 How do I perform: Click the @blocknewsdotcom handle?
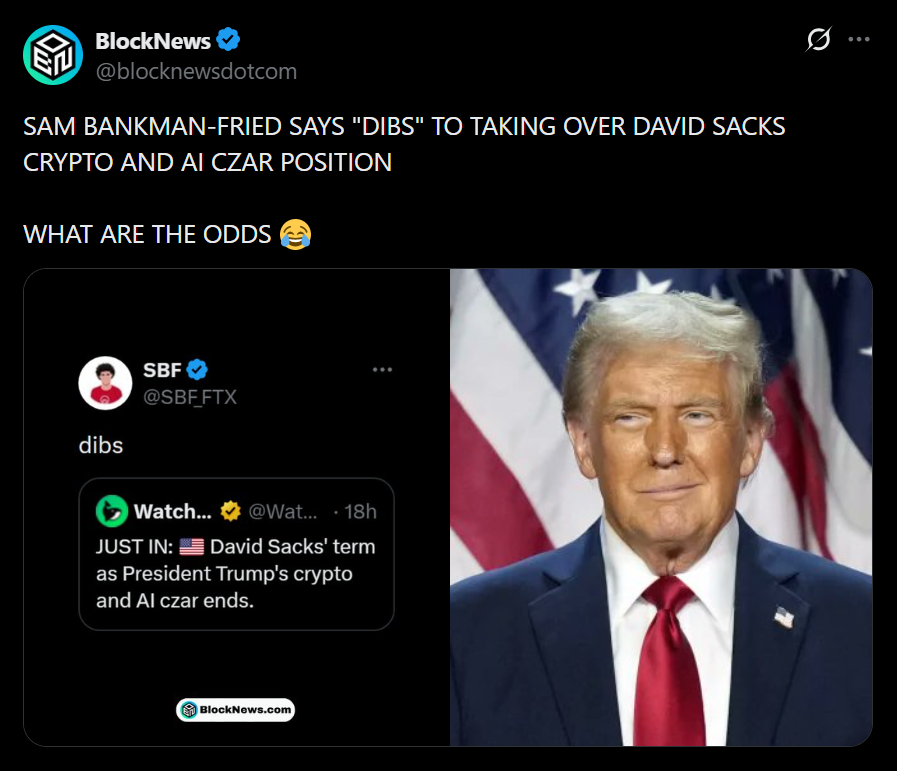[x=195, y=71]
